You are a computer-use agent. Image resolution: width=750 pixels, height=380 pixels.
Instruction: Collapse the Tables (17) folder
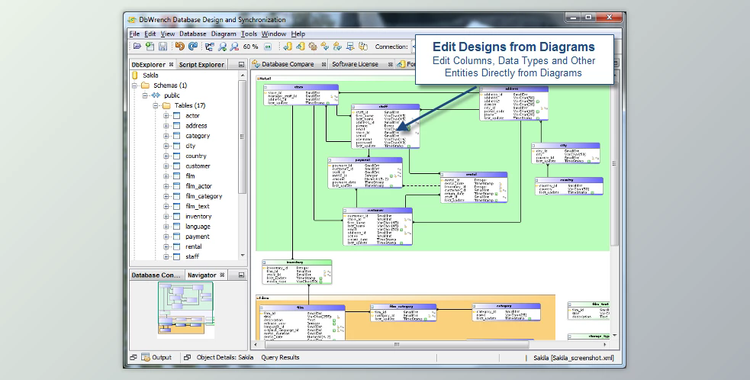(x=155, y=106)
